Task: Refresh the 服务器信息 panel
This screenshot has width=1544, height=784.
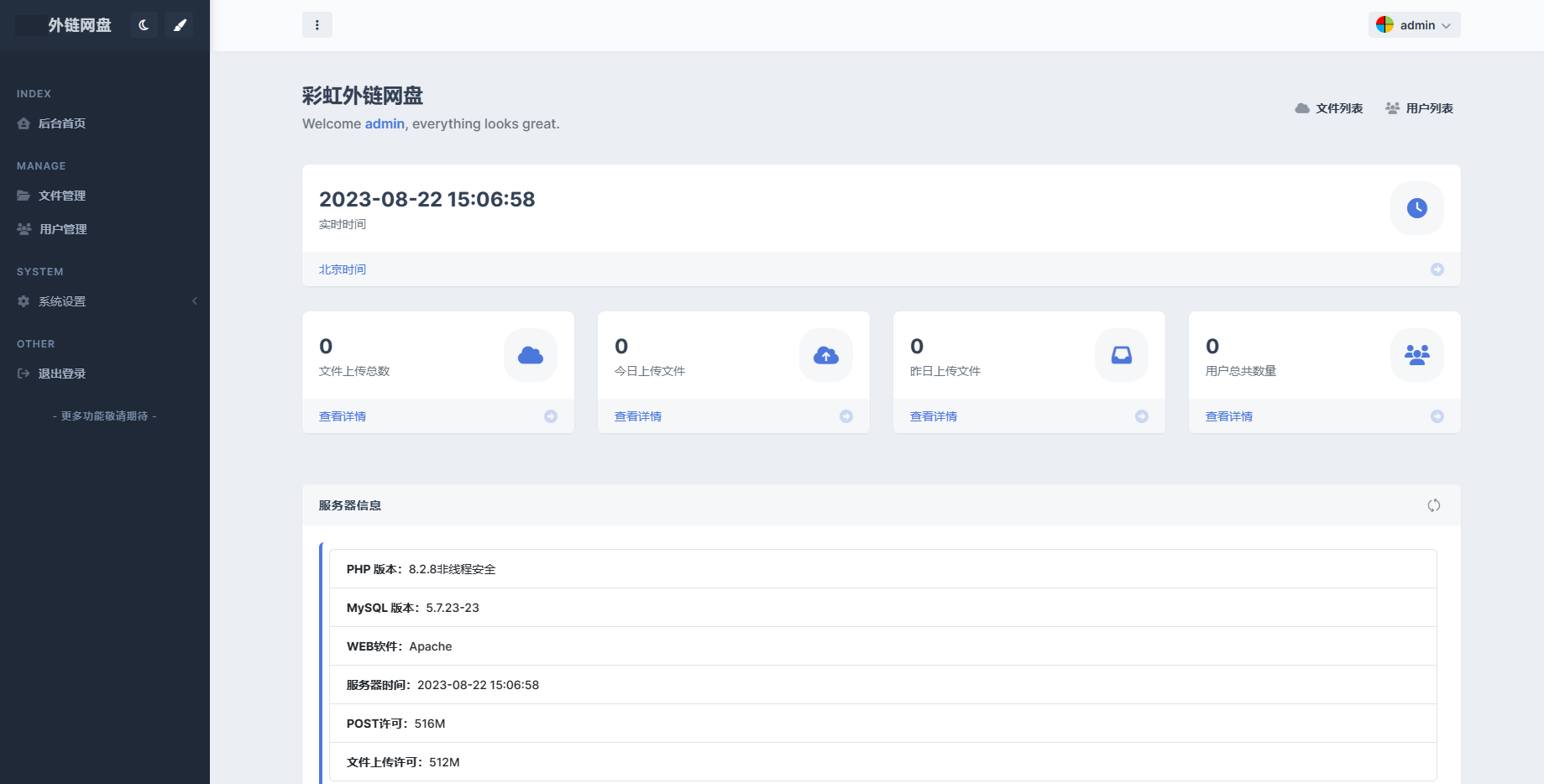Action: pos(1433,505)
